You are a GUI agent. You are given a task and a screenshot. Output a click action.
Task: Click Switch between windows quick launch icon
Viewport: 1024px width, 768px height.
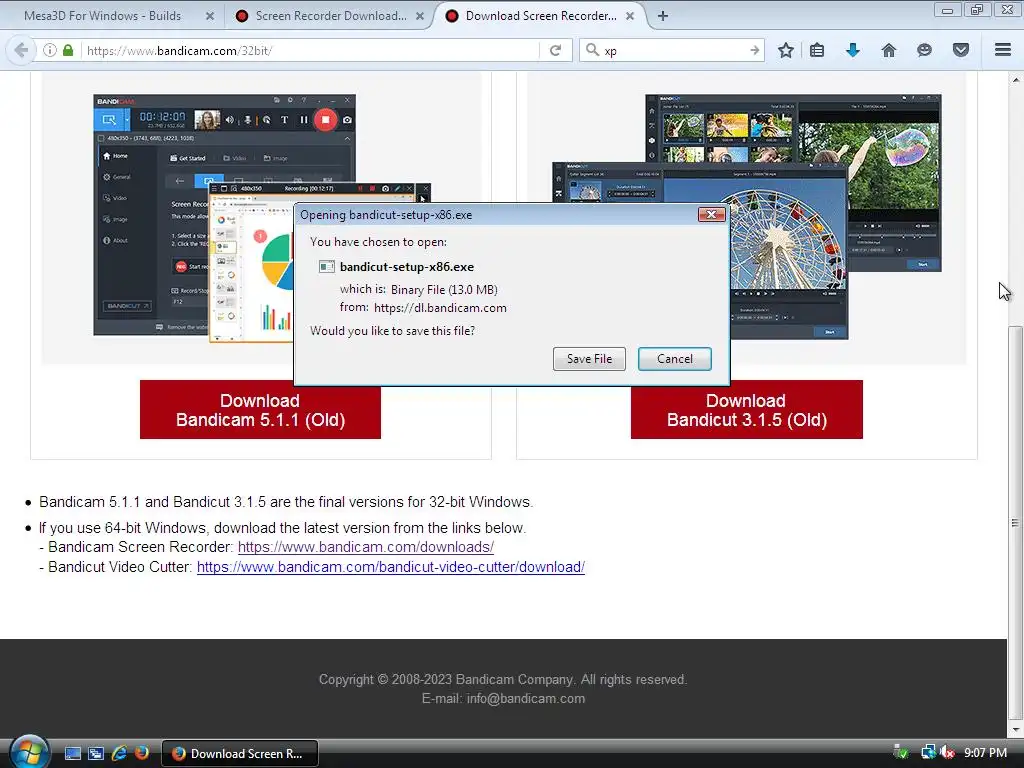[96, 754]
